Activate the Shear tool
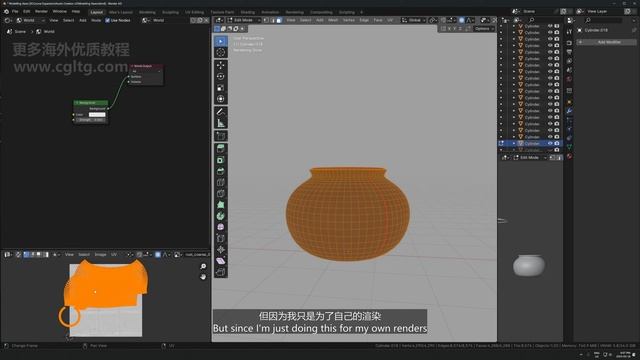 [x=221, y=261]
